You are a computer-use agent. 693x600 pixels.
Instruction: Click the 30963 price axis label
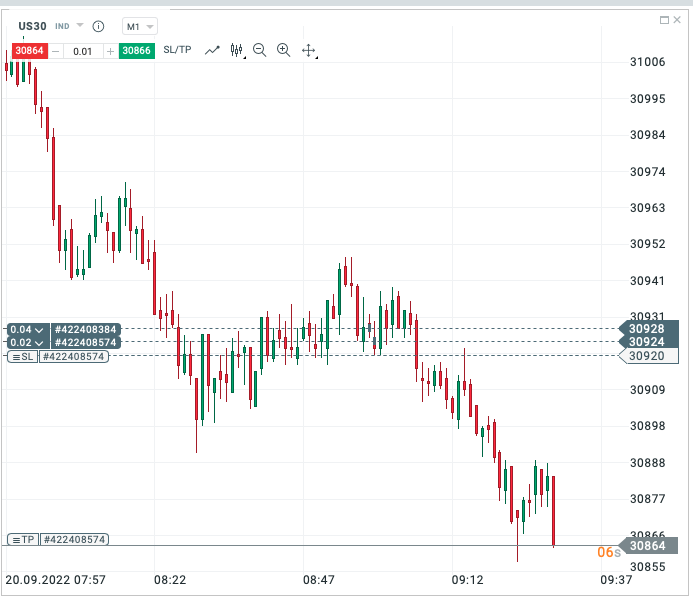[x=647, y=208]
